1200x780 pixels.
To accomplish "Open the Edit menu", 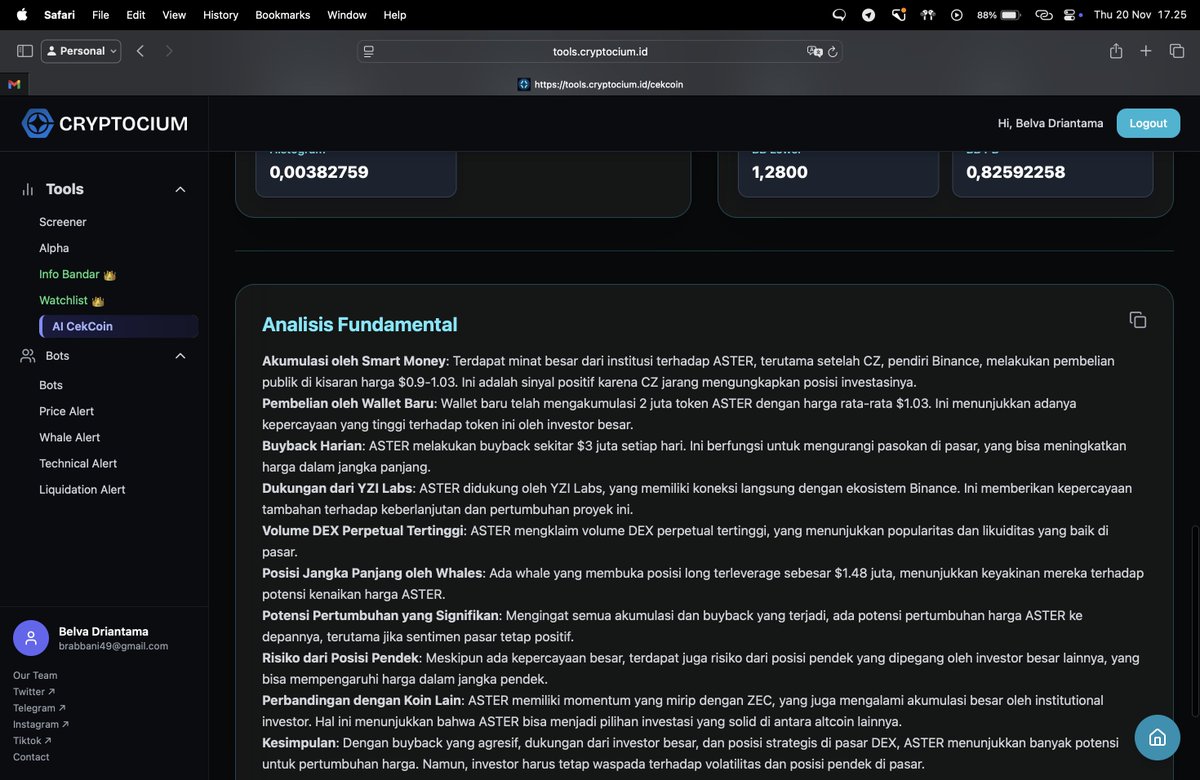I will (136, 15).
